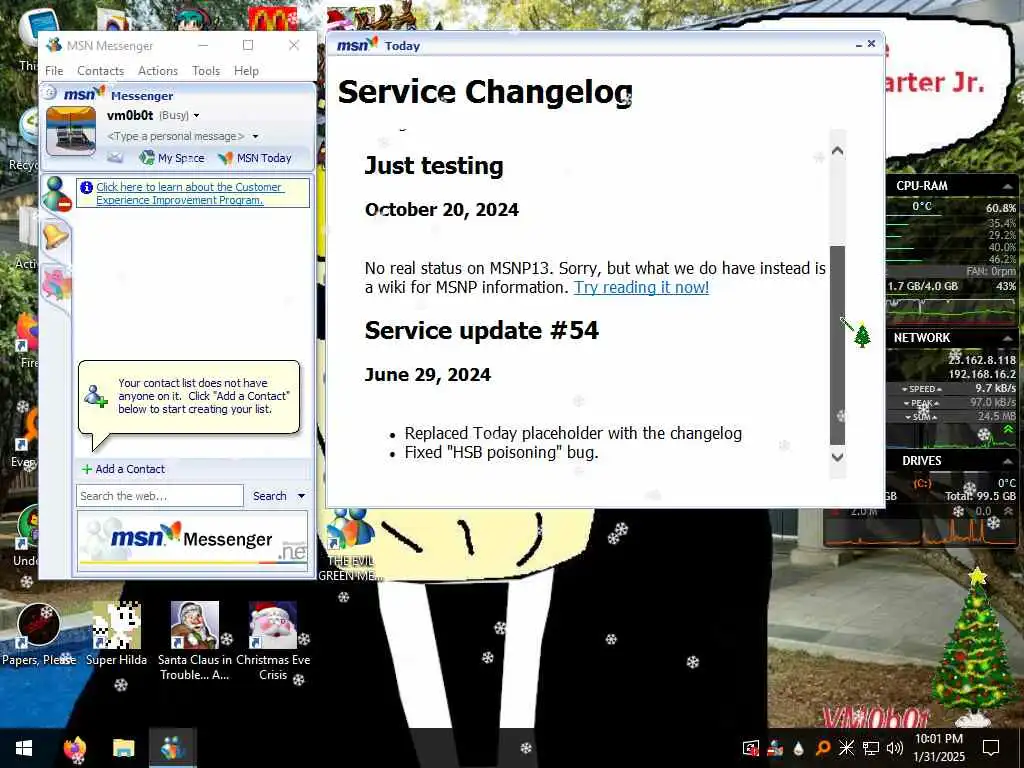Click the 1.7 GB/4.0 GB RAM usage text

click(x=923, y=286)
